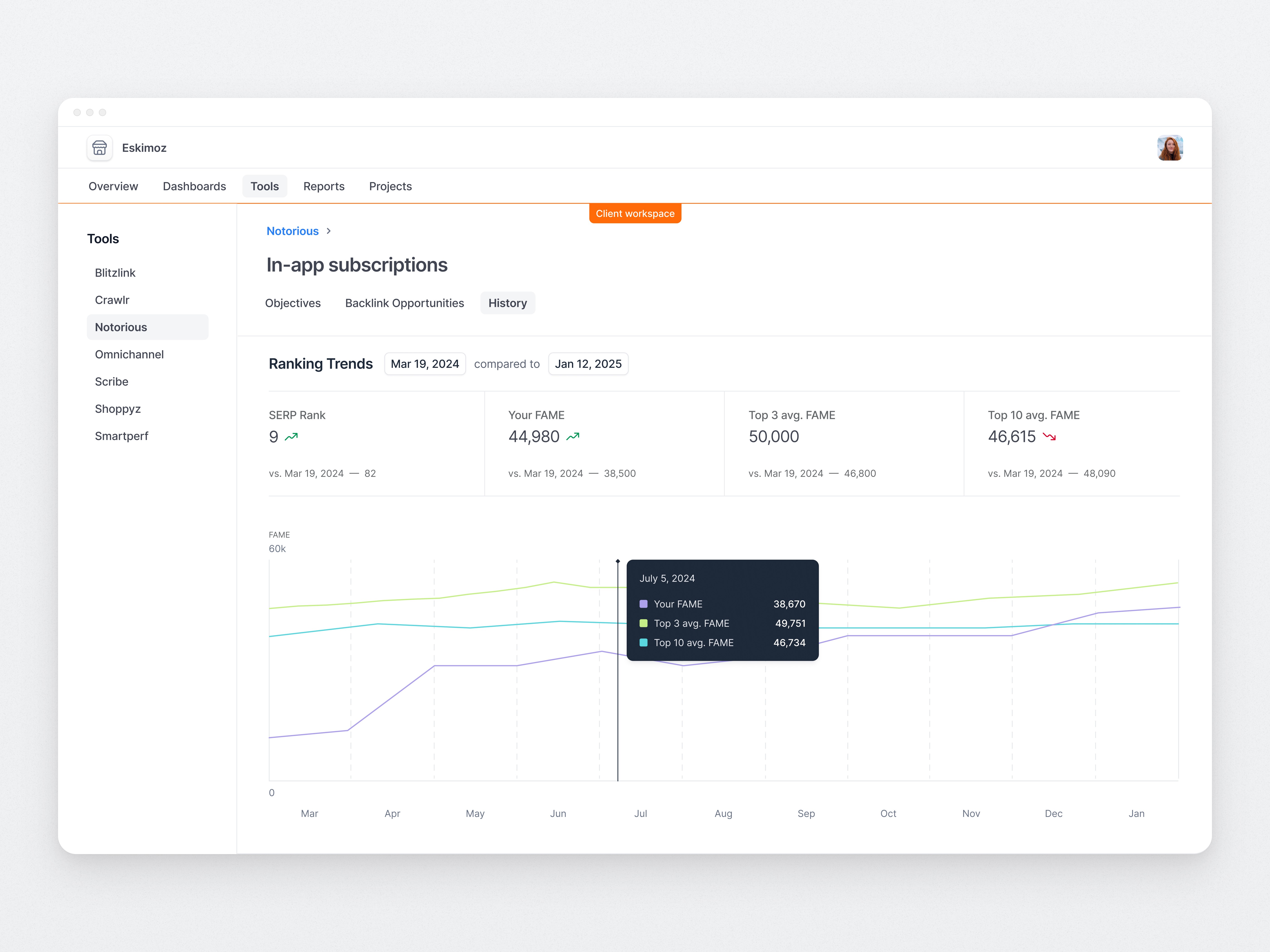
Task: Click the SERP Rank upward trend icon
Action: tap(292, 437)
